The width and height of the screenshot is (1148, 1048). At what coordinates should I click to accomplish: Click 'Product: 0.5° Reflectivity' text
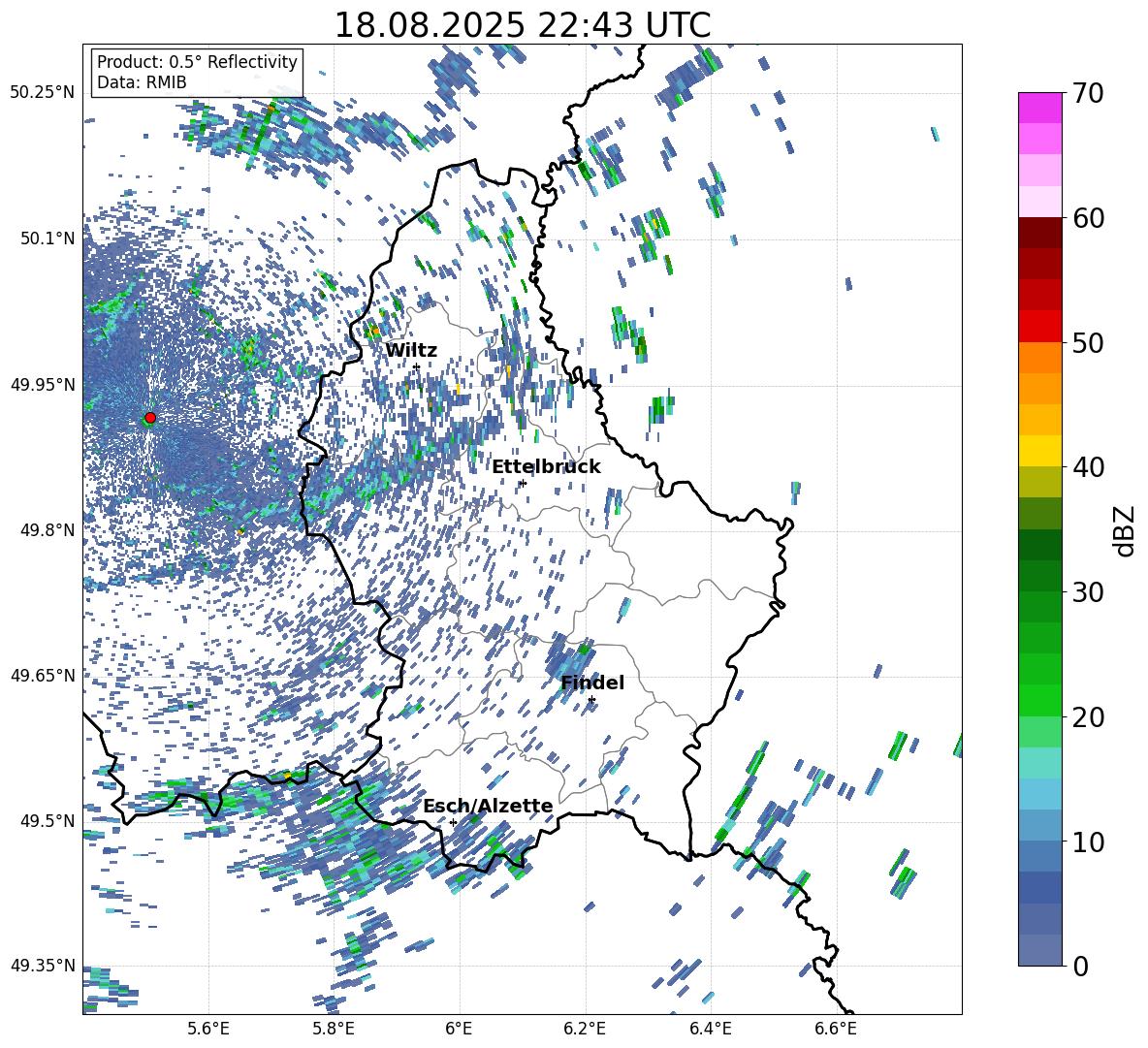pyautogui.click(x=197, y=62)
